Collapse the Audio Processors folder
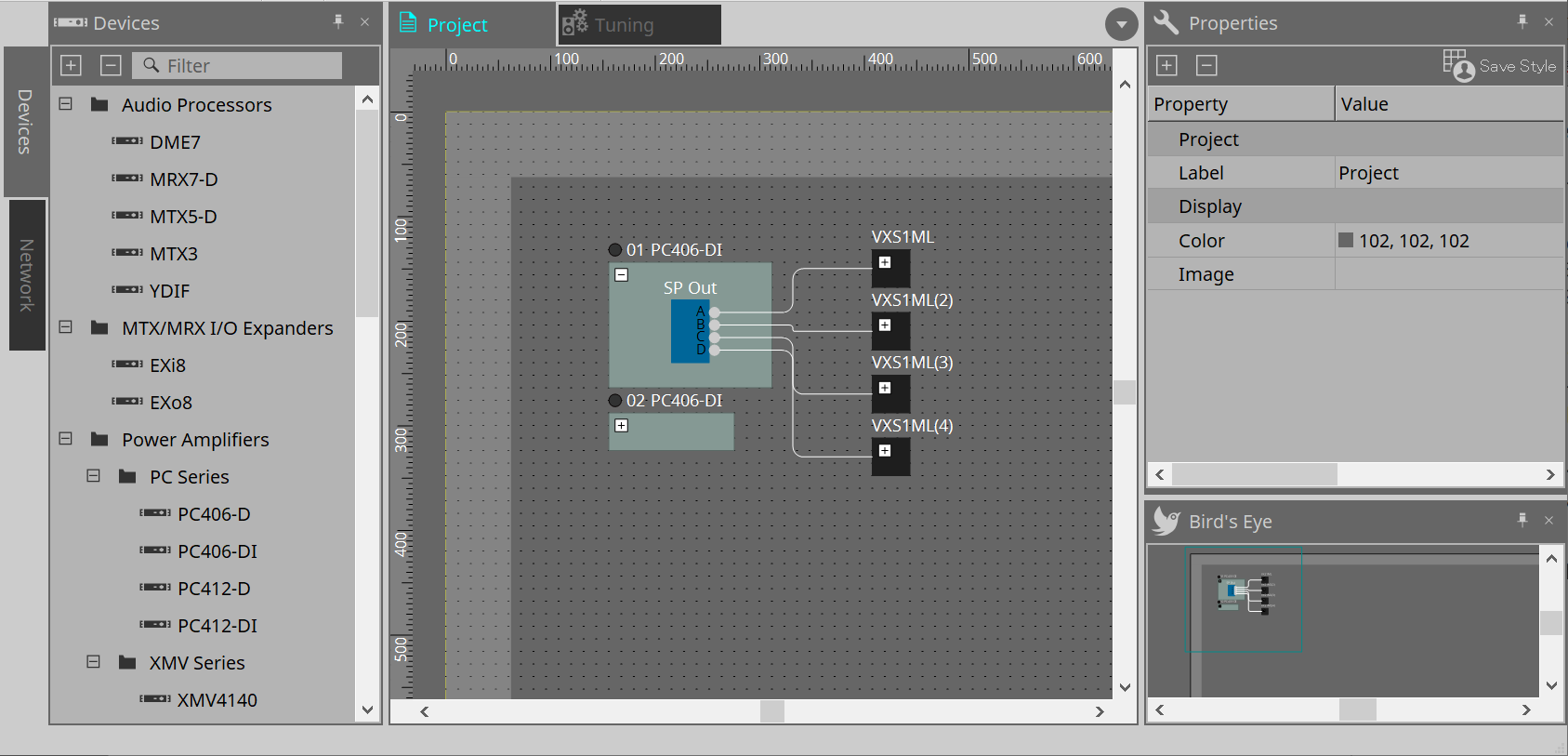This screenshot has height=756, width=1568. click(66, 104)
